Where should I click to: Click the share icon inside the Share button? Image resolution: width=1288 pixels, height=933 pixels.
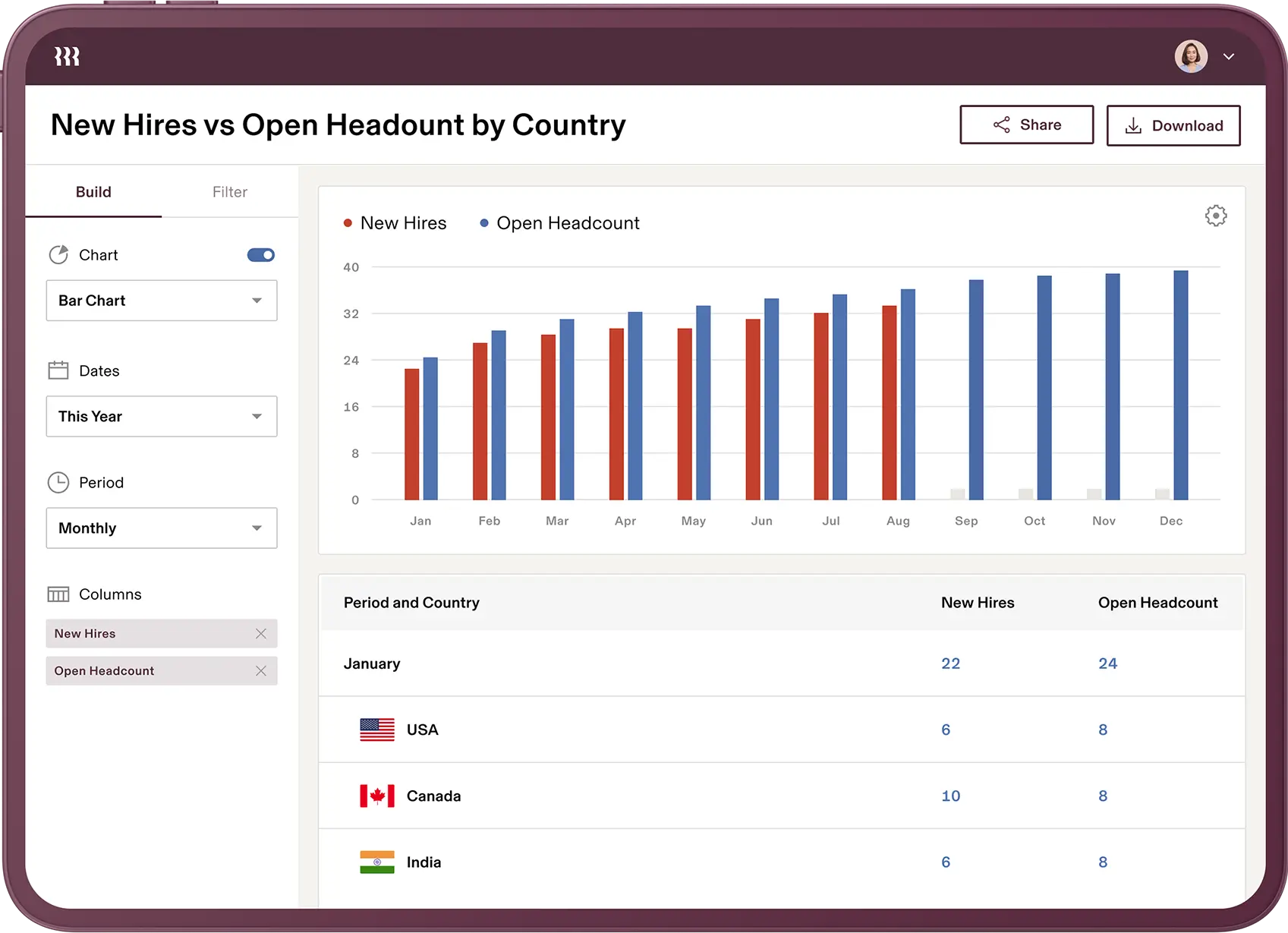(1002, 125)
